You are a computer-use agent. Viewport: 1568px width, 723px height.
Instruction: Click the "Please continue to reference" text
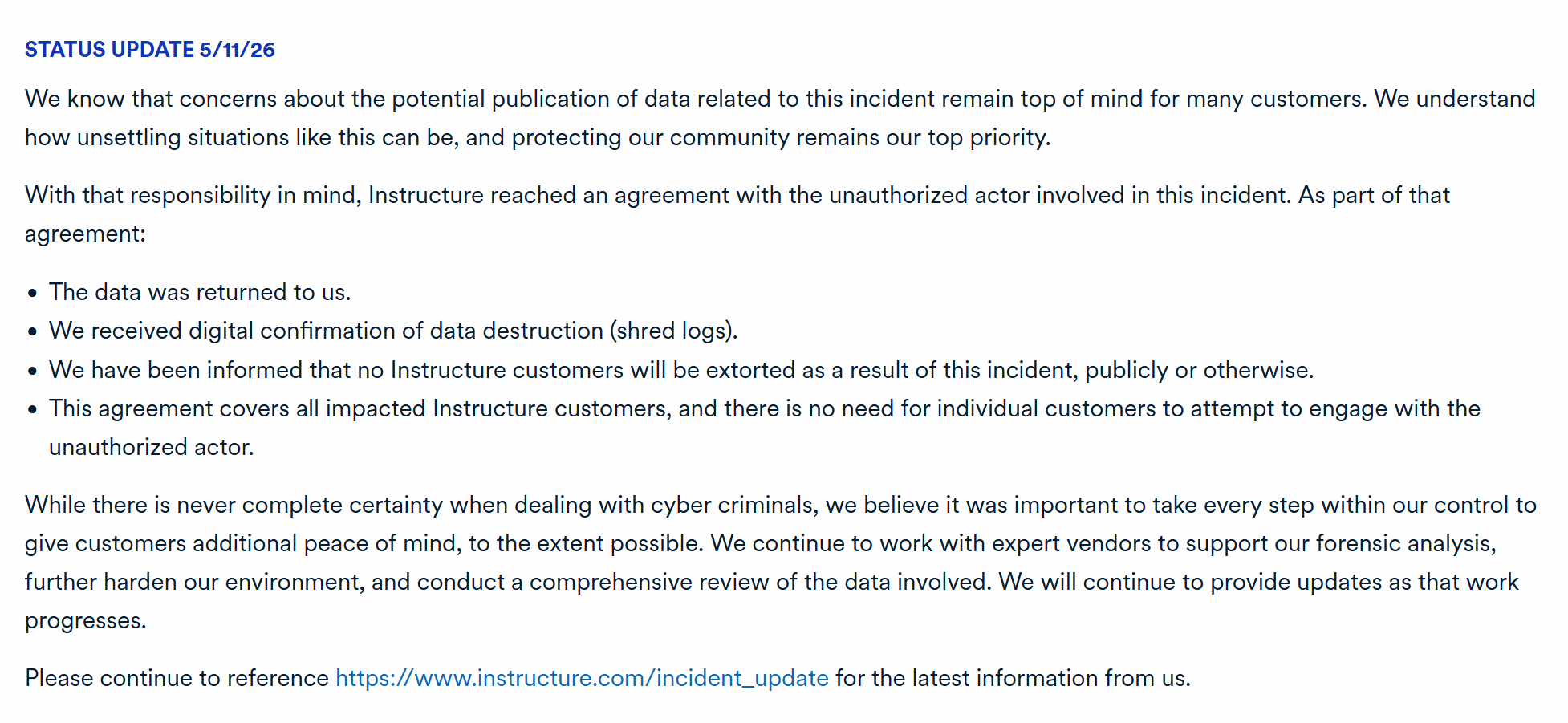(177, 678)
